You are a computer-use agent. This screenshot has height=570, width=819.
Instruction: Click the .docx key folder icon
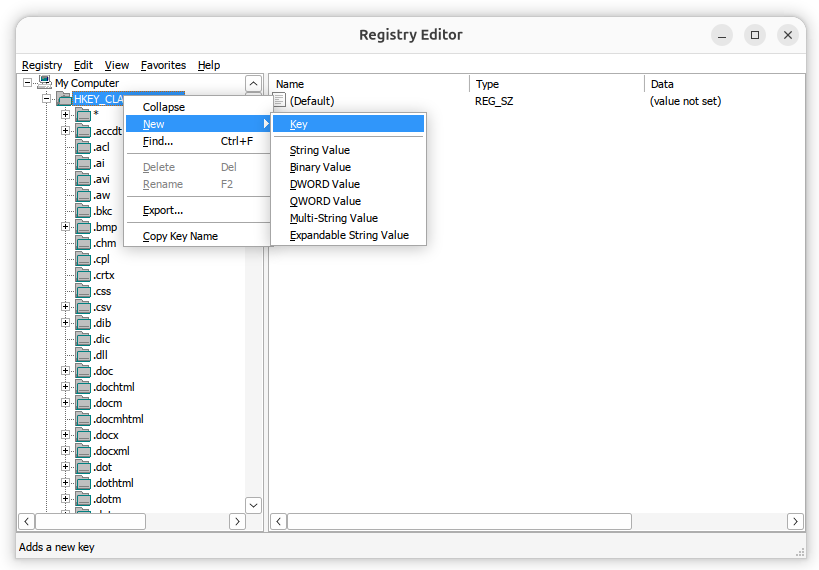tap(83, 435)
